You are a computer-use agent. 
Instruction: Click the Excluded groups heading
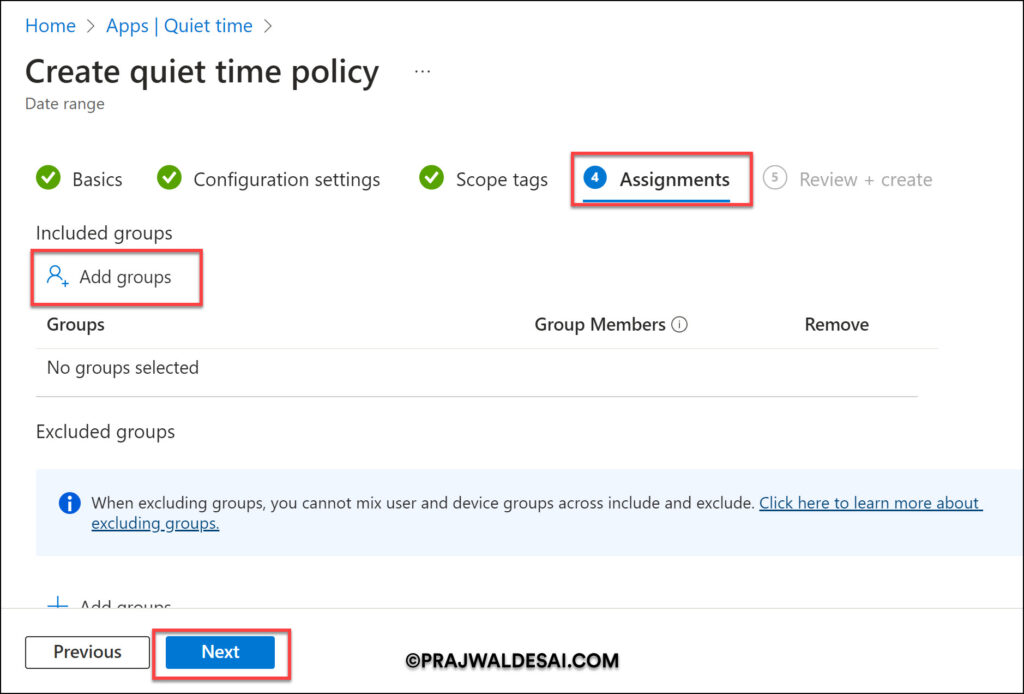[105, 432]
